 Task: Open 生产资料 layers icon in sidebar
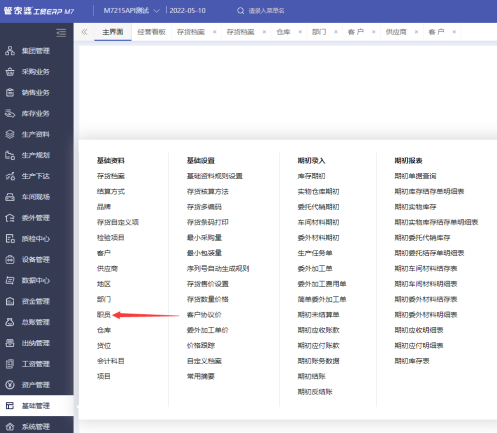pyautogui.click(x=10, y=134)
